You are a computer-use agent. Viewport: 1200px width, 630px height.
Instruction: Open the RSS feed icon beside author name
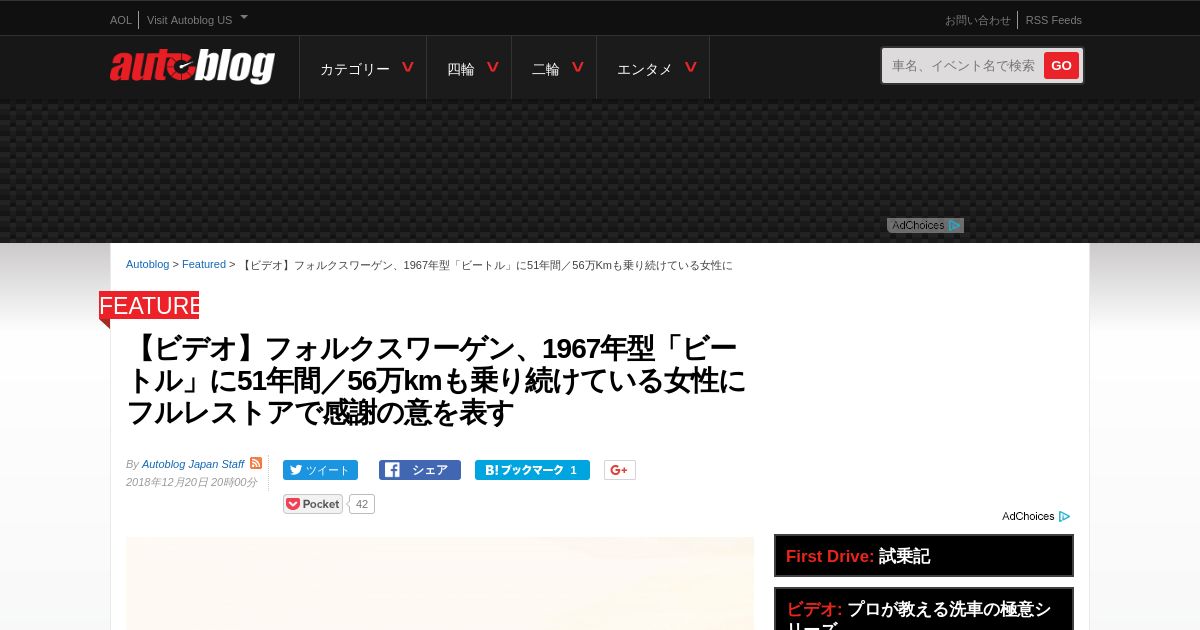point(256,463)
